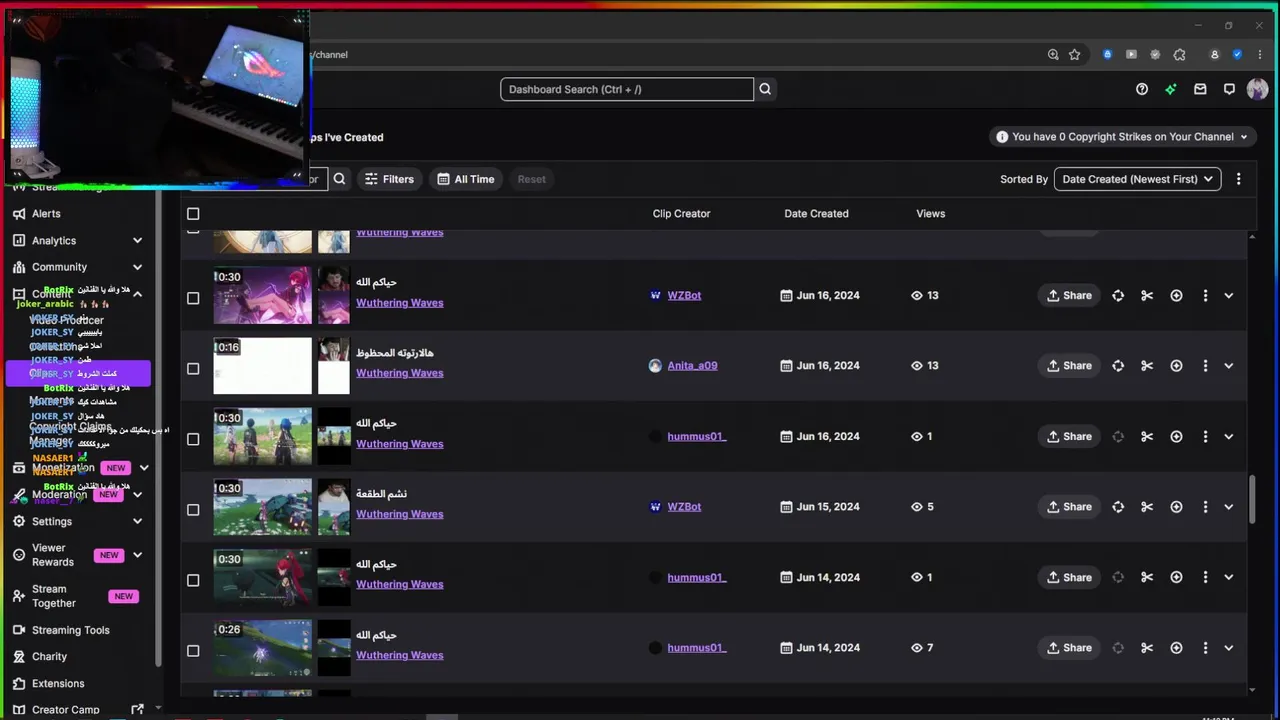The height and width of the screenshot is (720, 1280).
Task: Click the circled-plus icon in Anita_a09 row
Action: pos(1176,366)
